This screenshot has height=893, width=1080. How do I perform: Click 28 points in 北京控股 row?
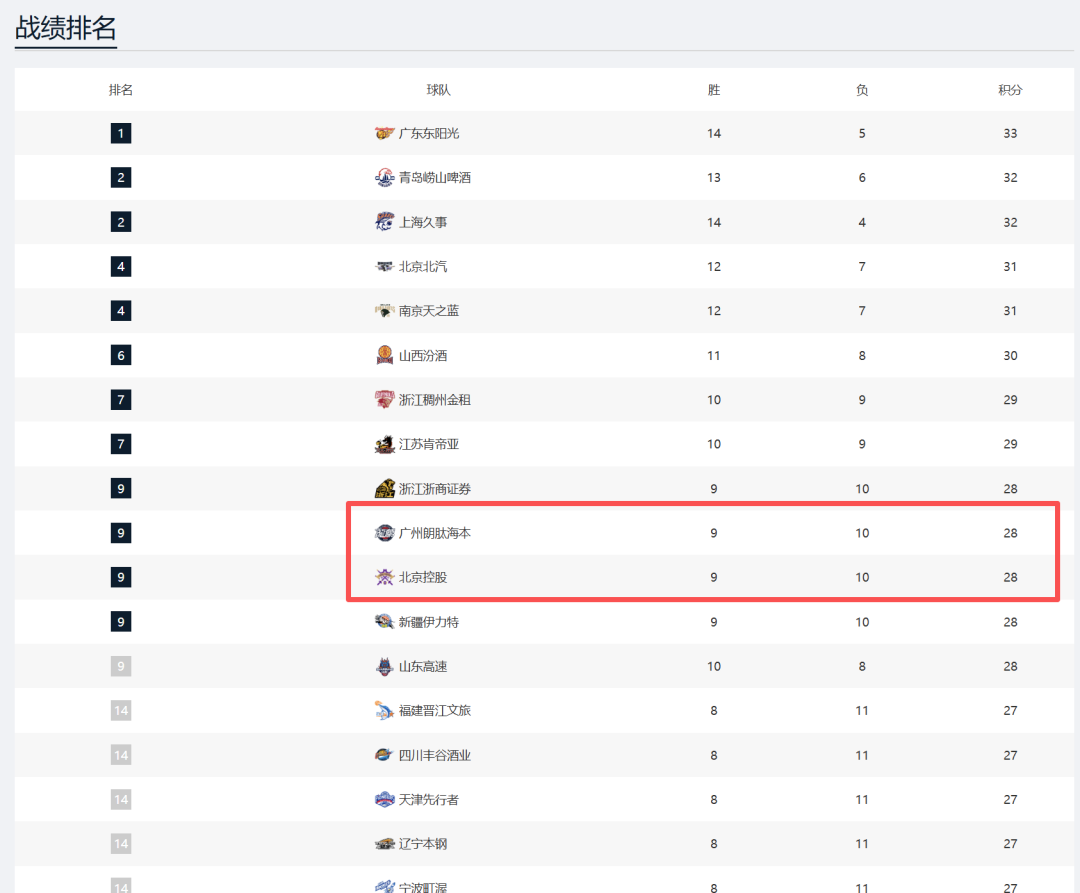pos(1010,577)
